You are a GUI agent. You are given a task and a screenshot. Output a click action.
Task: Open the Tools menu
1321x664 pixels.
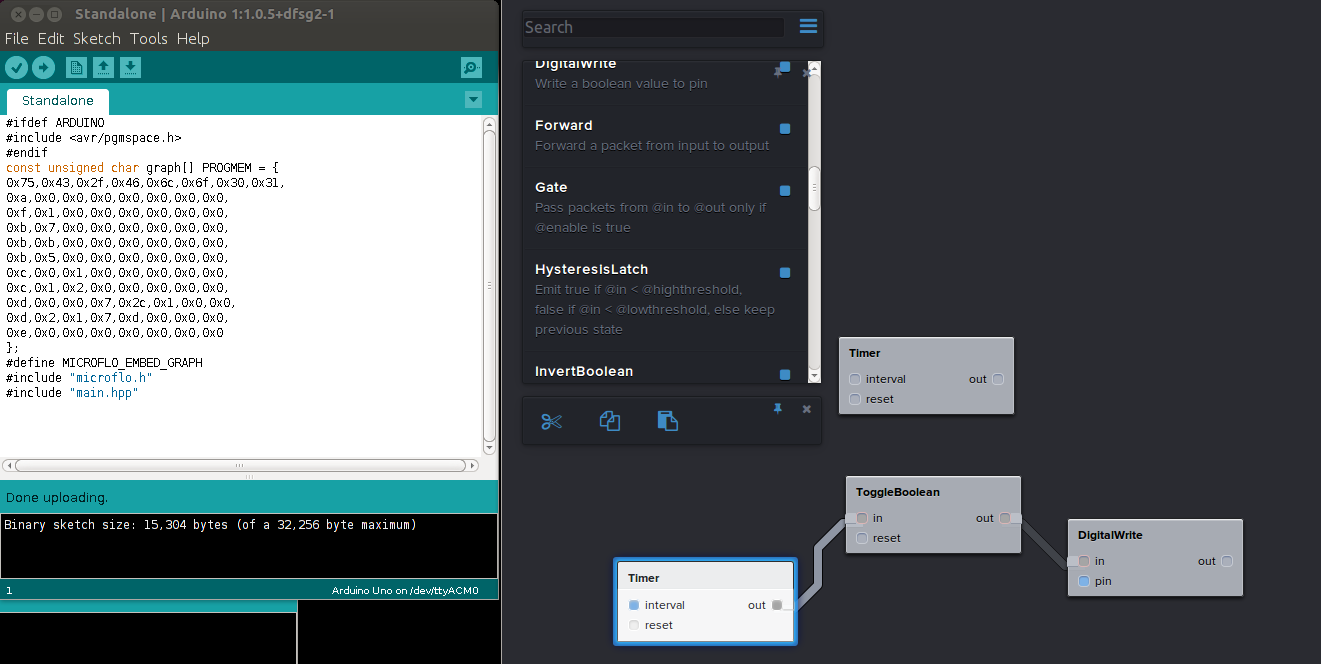(148, 38)
